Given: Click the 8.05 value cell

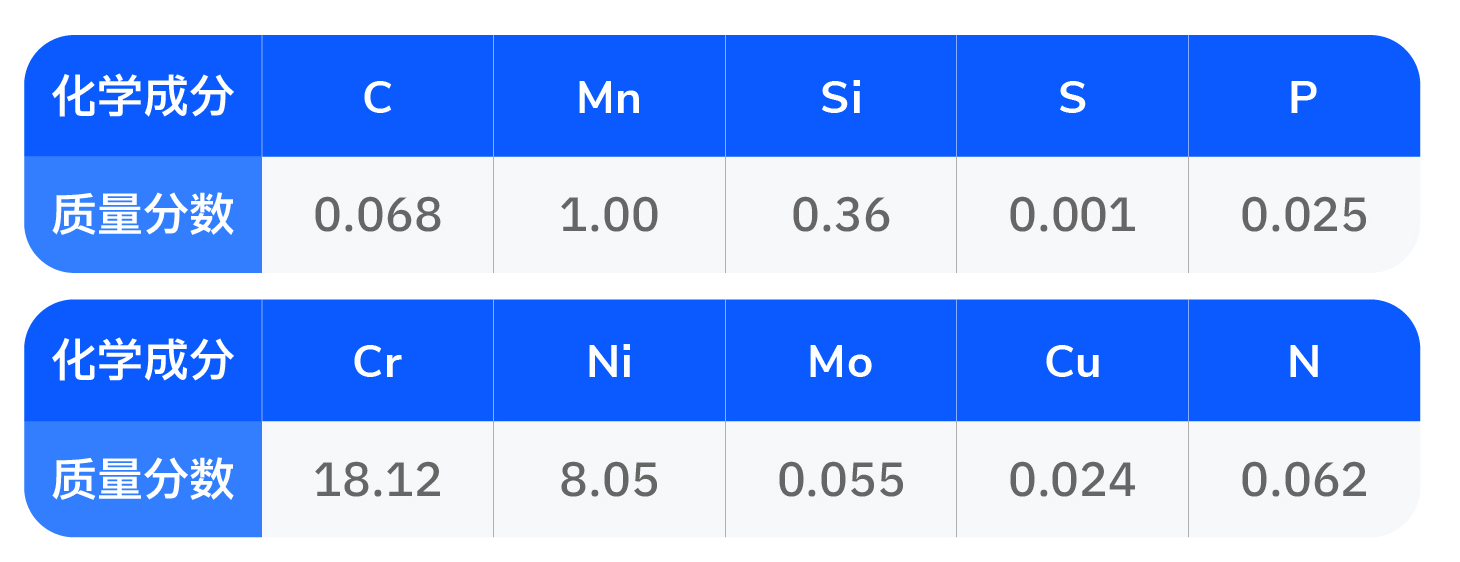Looking at the screenshot, I should (x=609, y=480).
